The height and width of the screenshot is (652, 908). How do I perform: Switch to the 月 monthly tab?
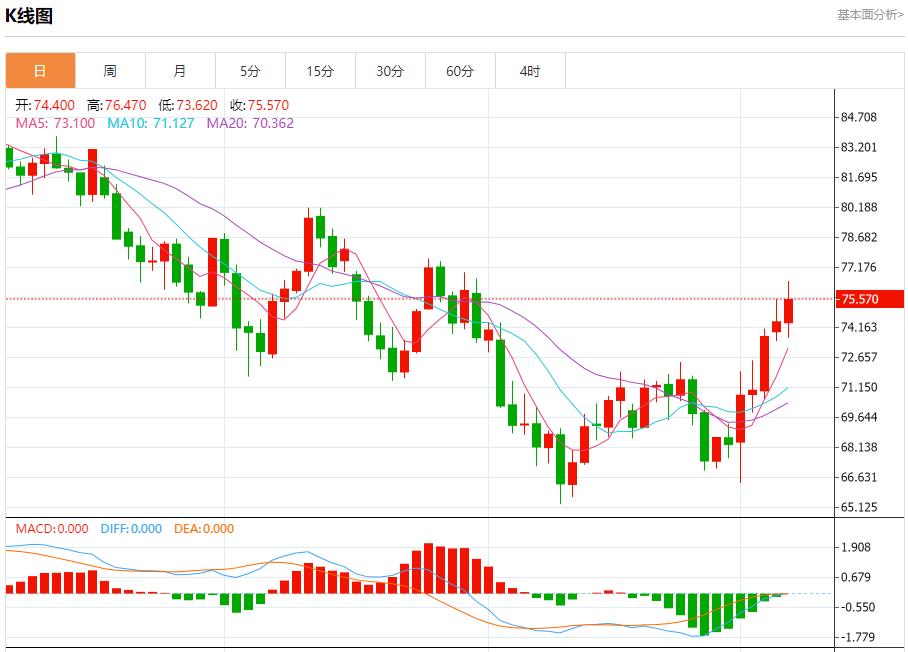(x=180, y=71)
